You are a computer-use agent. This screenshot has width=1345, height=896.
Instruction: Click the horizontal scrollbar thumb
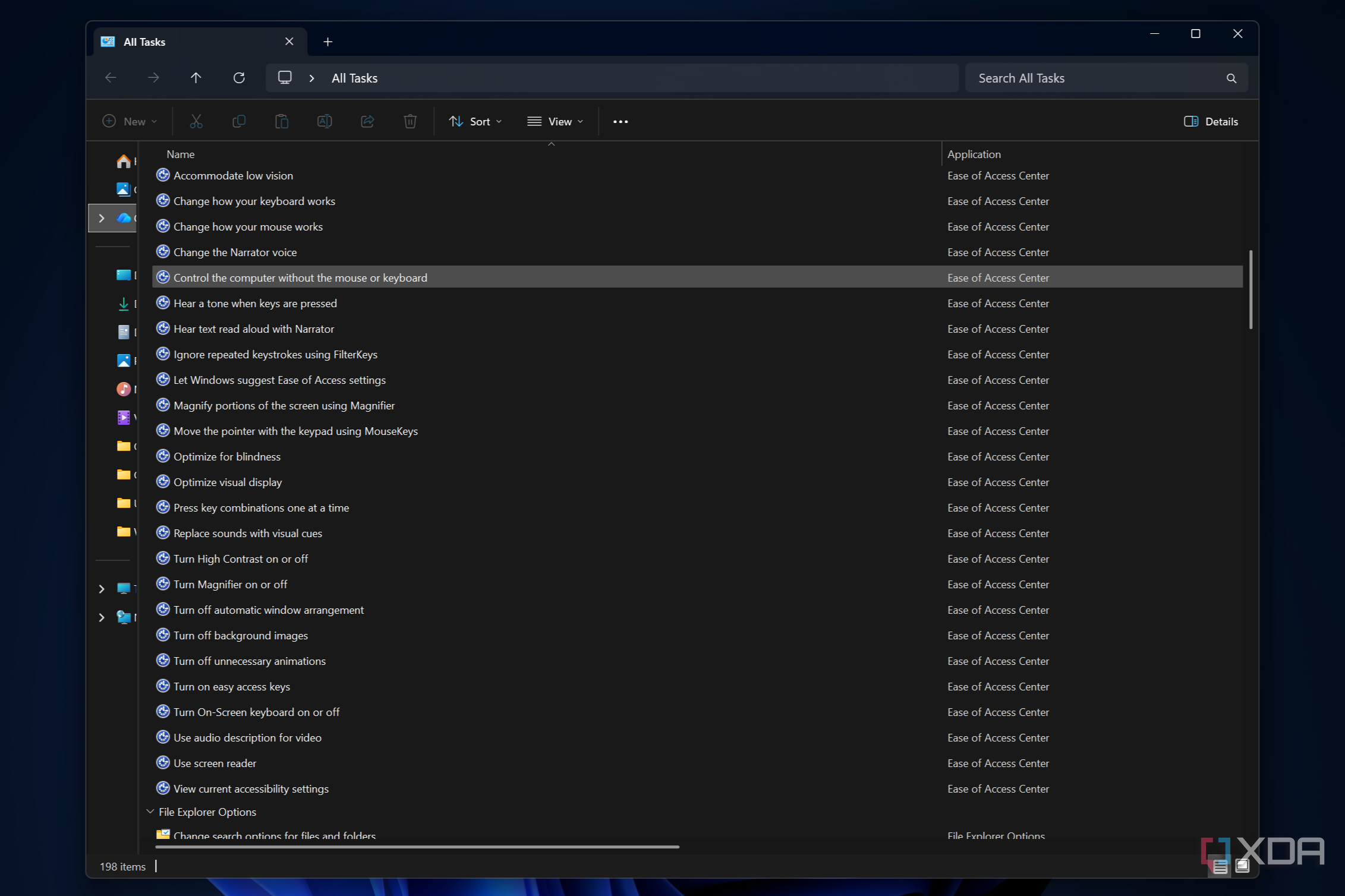coord(417,847)
